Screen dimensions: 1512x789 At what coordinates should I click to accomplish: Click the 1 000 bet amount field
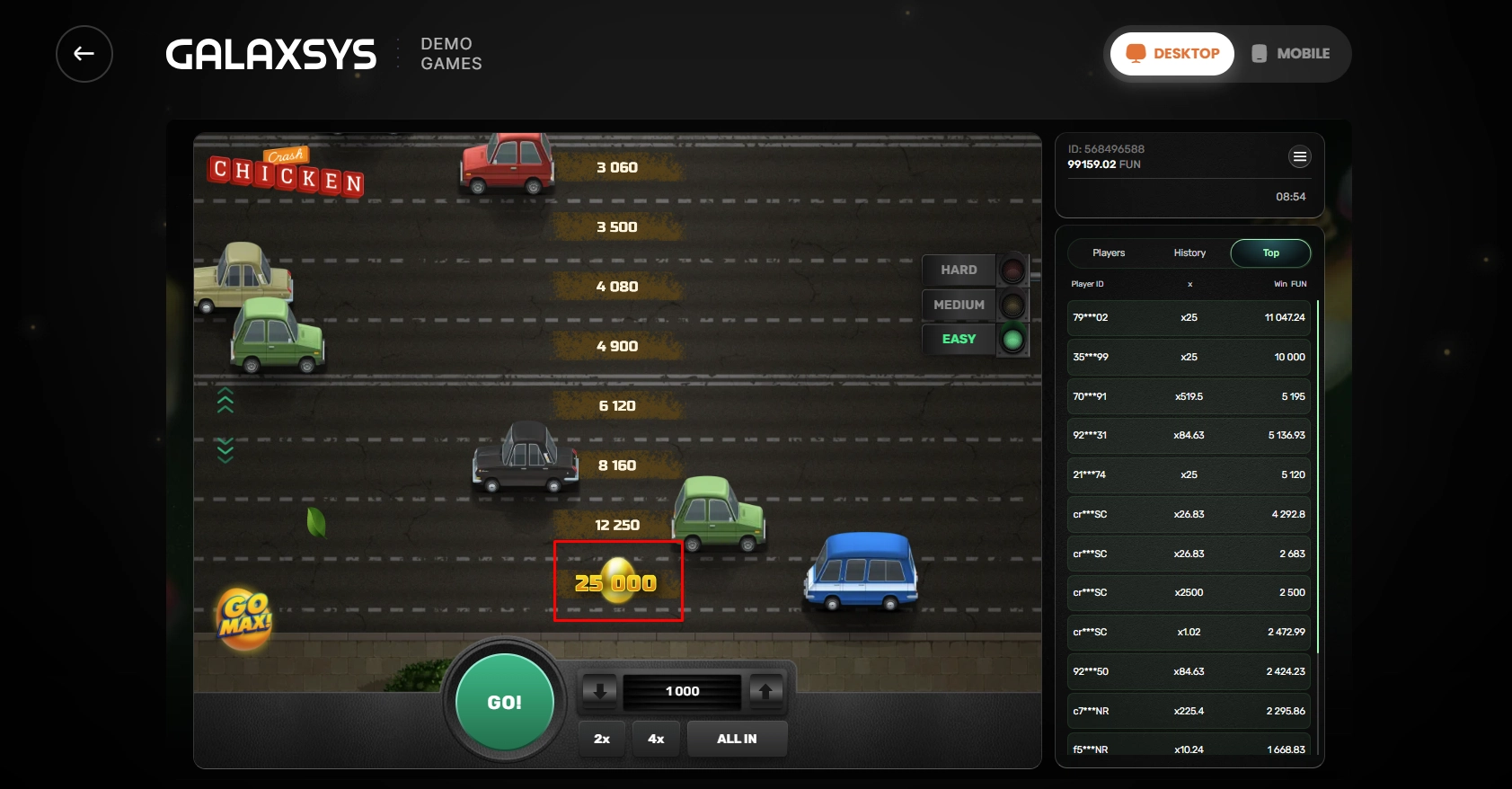[683, 691]
